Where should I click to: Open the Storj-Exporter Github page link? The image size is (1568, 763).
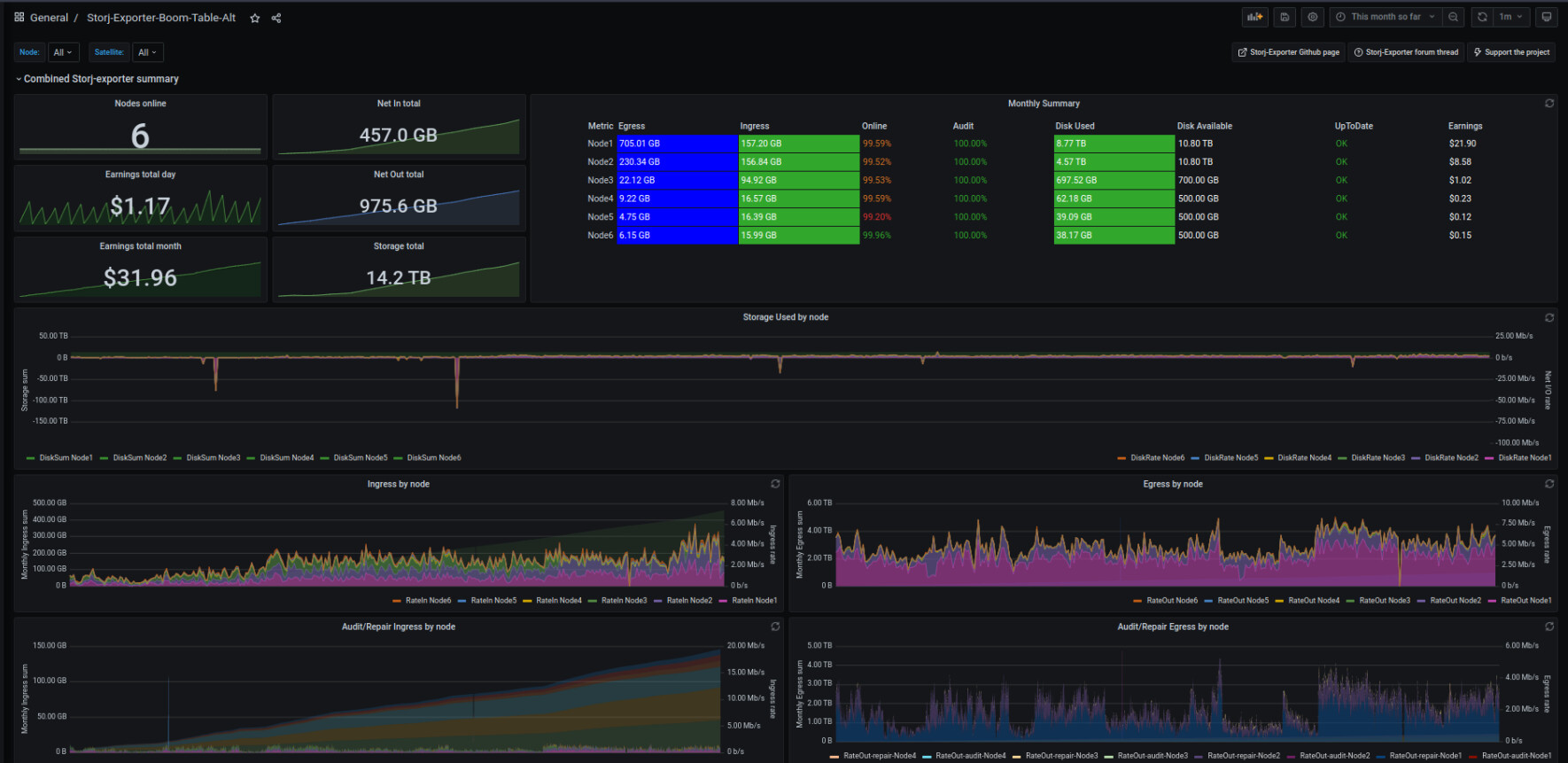(1288, 52)
